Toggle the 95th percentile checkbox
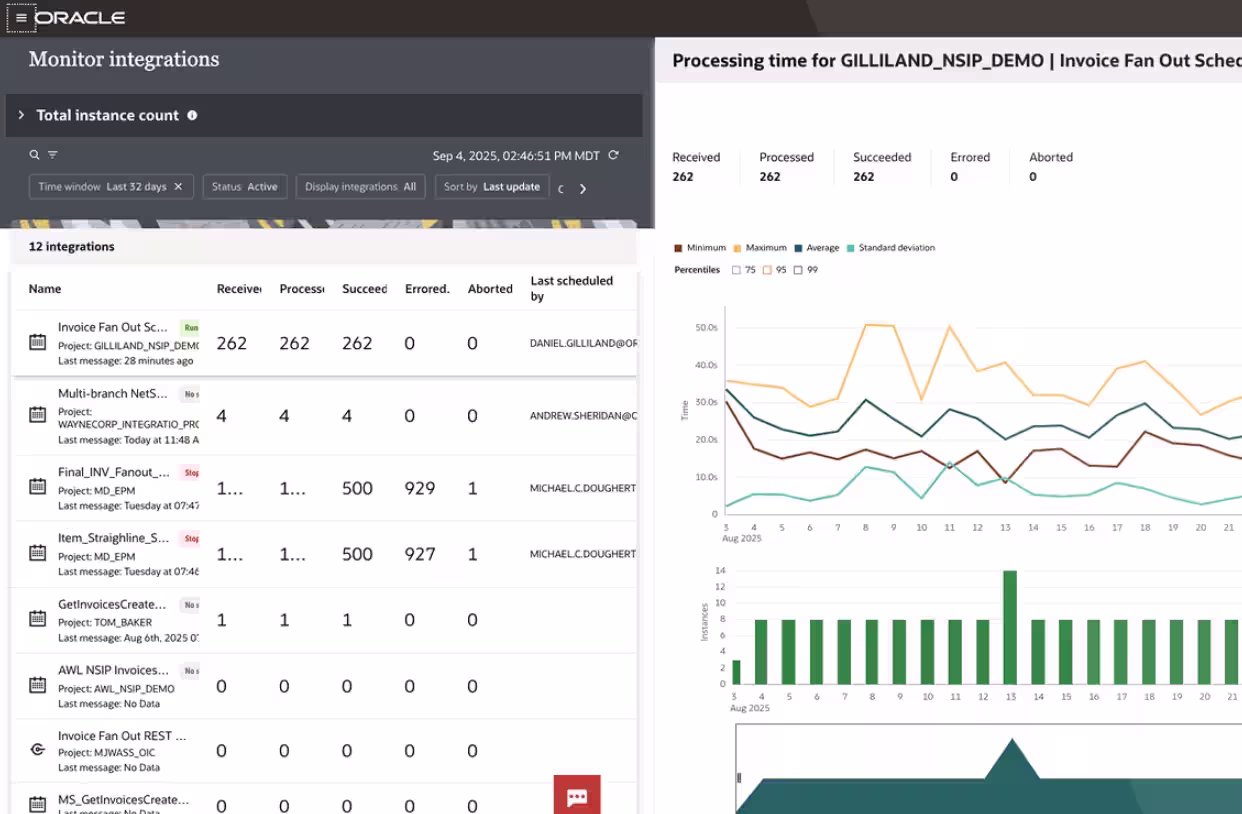 click(767, 270)
